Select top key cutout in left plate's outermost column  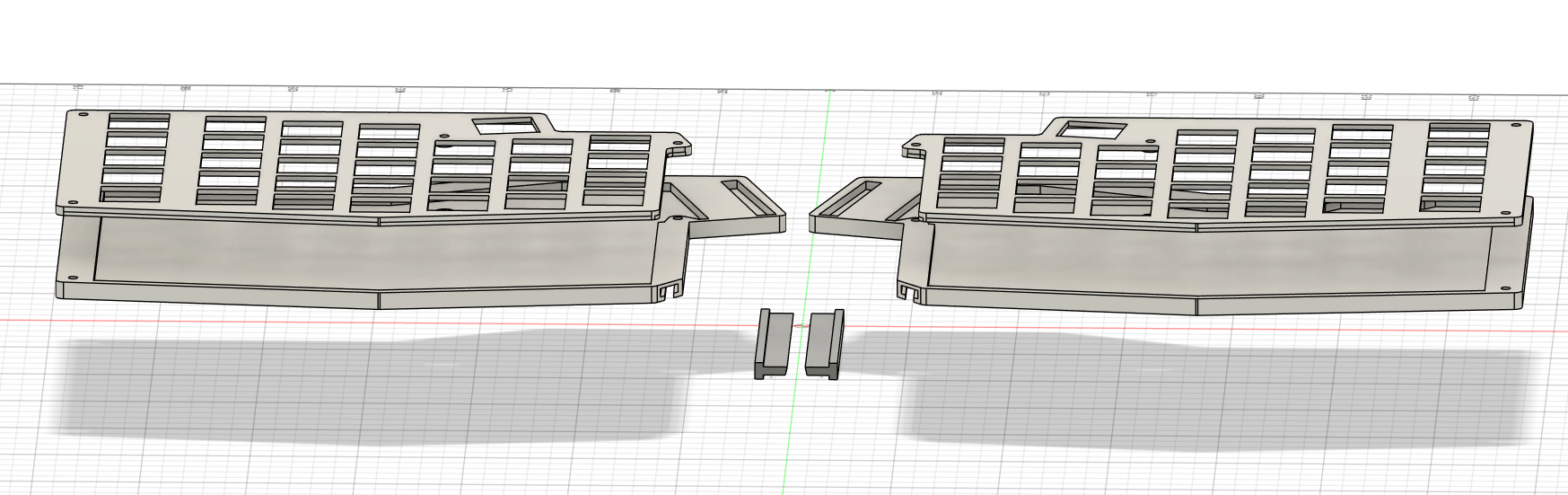tap(138, 119)
